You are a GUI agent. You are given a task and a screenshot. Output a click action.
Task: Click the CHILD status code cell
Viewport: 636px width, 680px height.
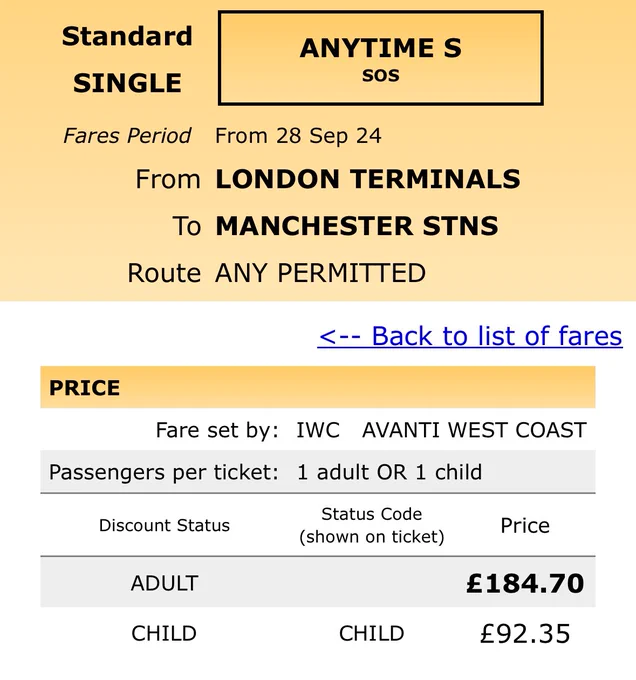372,634
